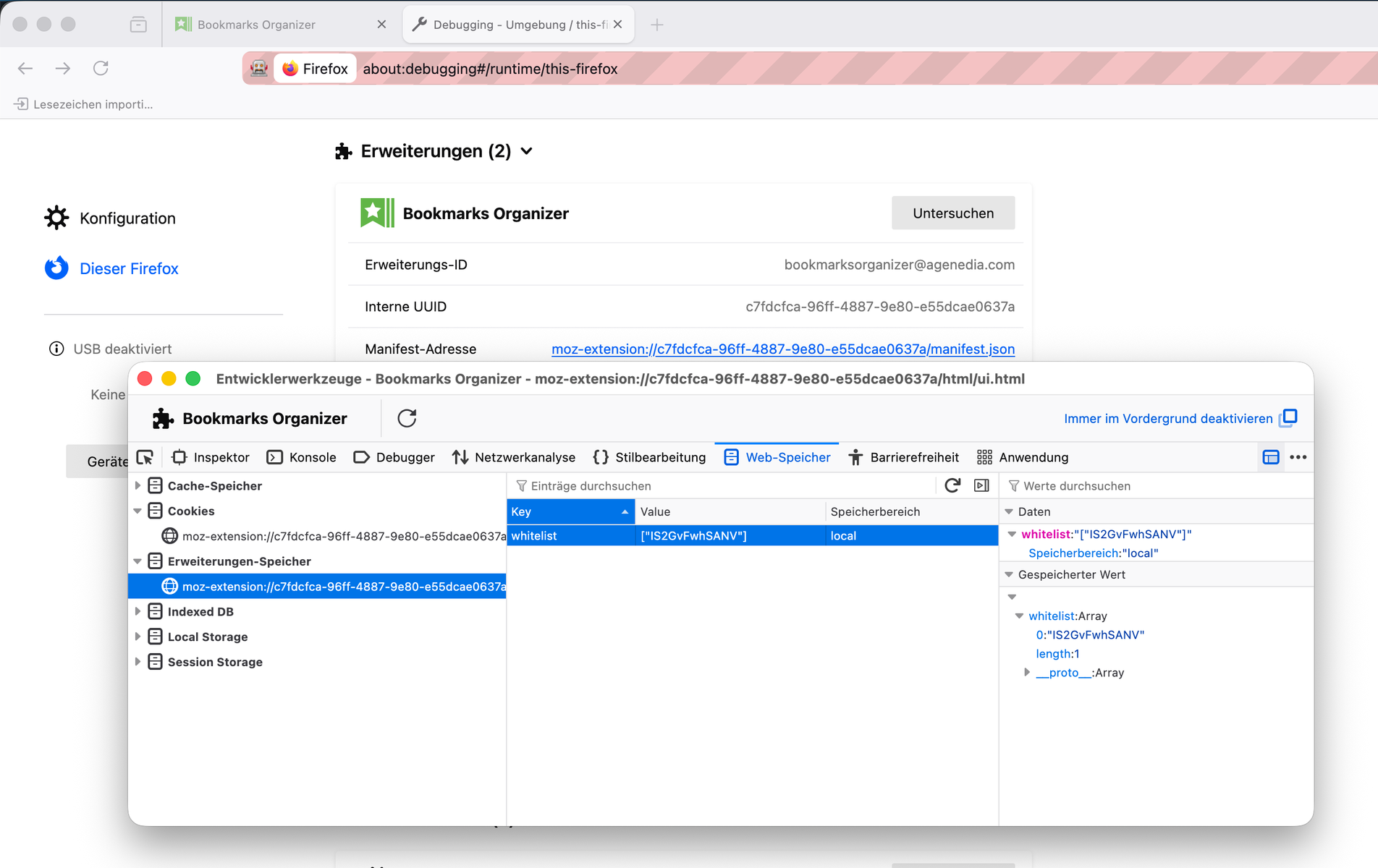
Task: Switch to the Konsole tab
Action: click(x=302, y=457)
